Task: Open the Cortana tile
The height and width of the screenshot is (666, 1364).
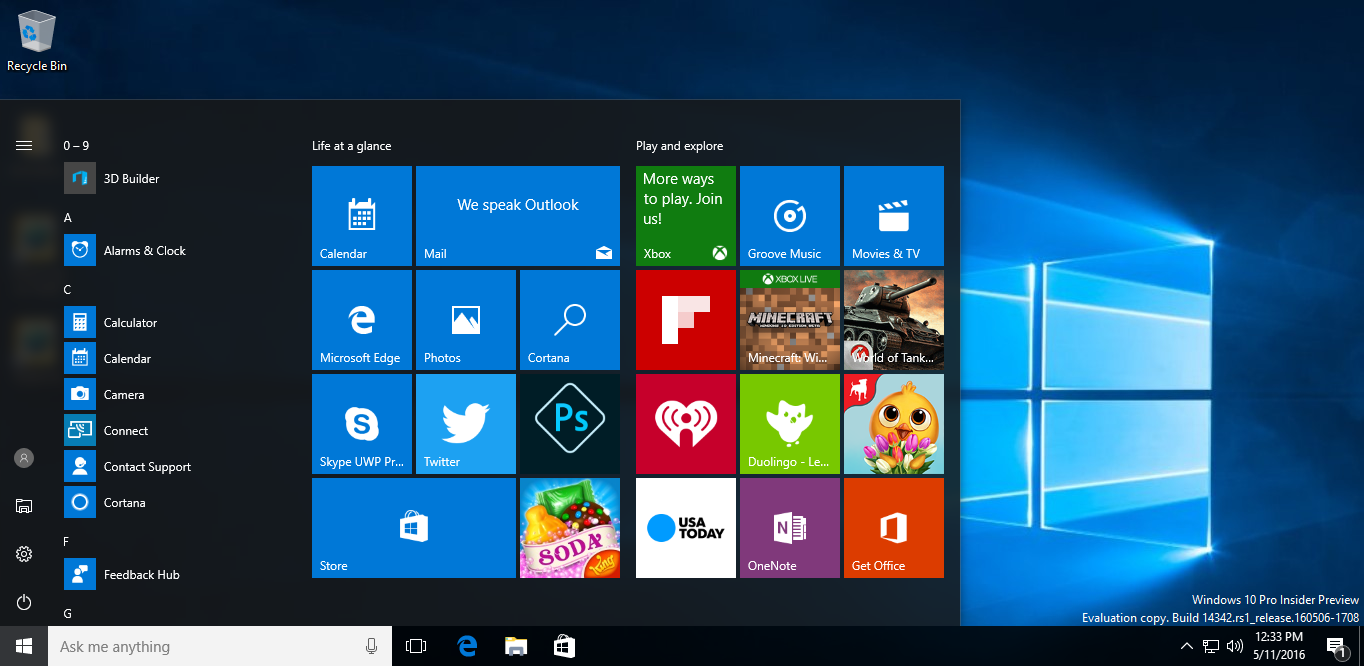Action: coord(570,320)
